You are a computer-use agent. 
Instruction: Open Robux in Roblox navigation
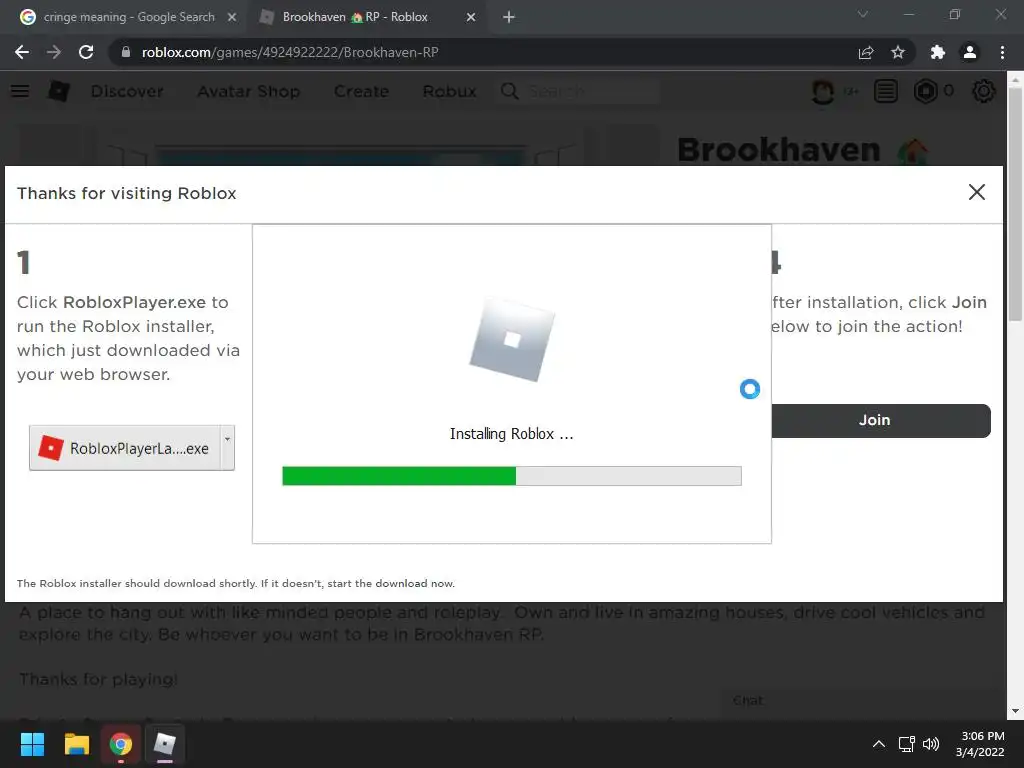pyautogui.click(x=449, y=91)
